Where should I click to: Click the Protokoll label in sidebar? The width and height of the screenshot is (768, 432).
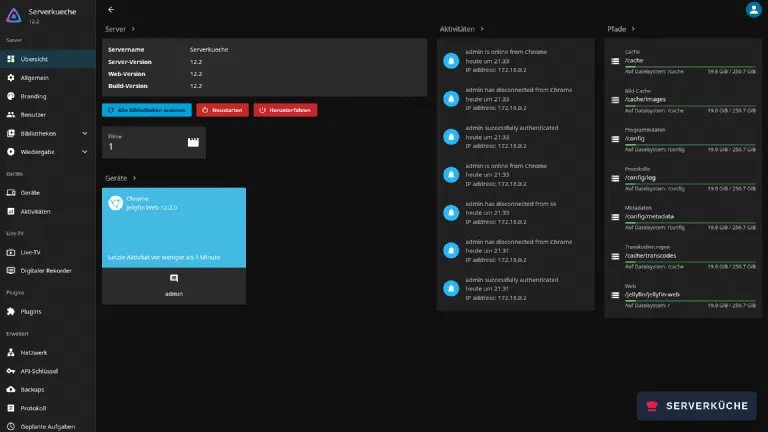(33, 408)
